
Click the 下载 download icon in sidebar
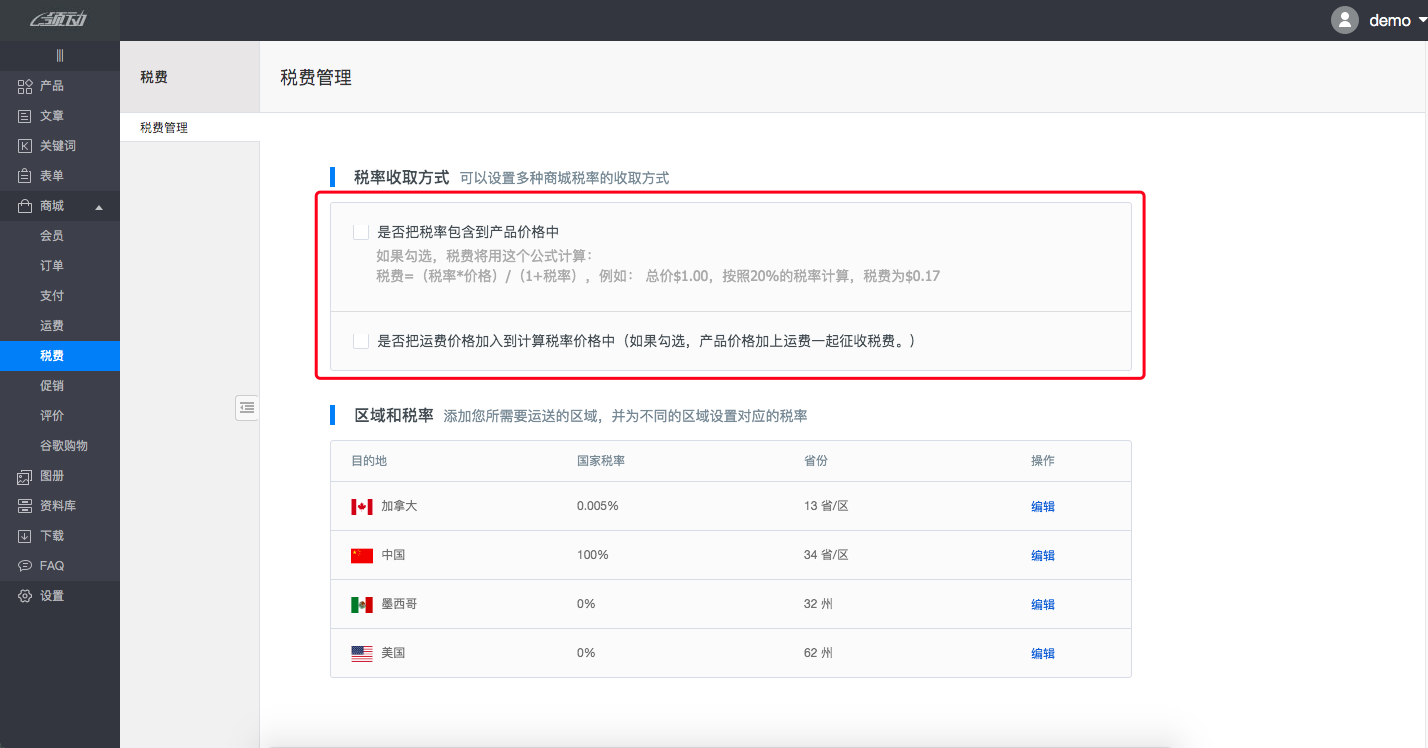[25, 536]
